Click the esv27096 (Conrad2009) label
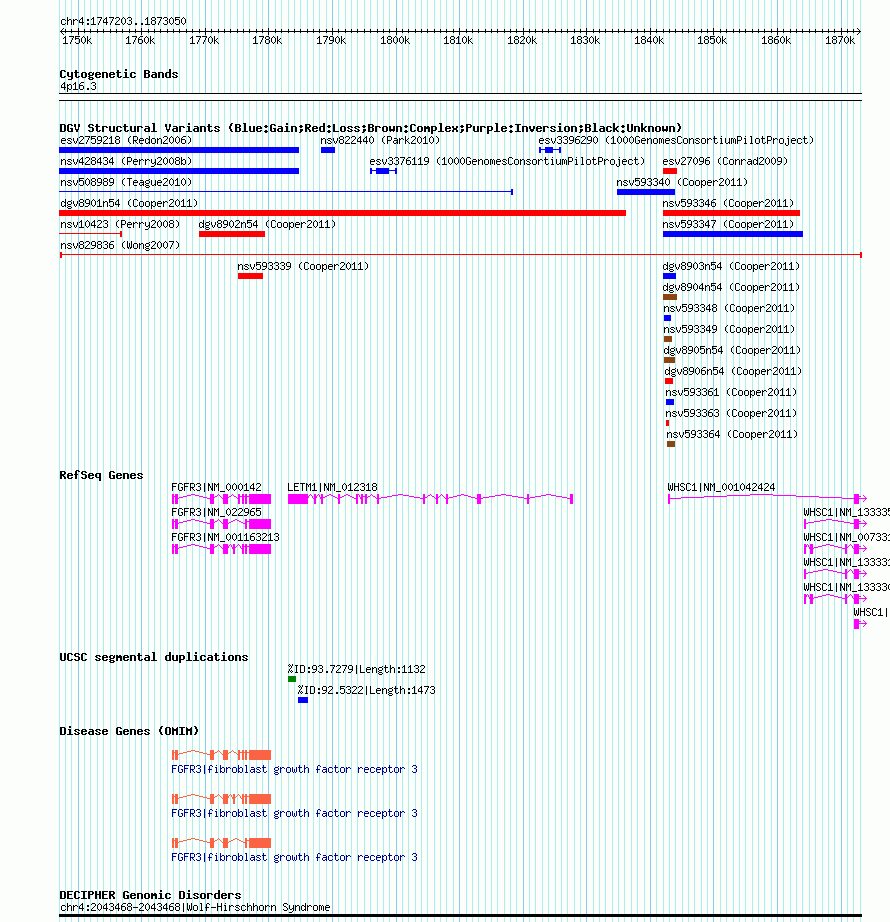Image resolution: width=890 pixels, height=922 pixels. click(x=725, y=161)
